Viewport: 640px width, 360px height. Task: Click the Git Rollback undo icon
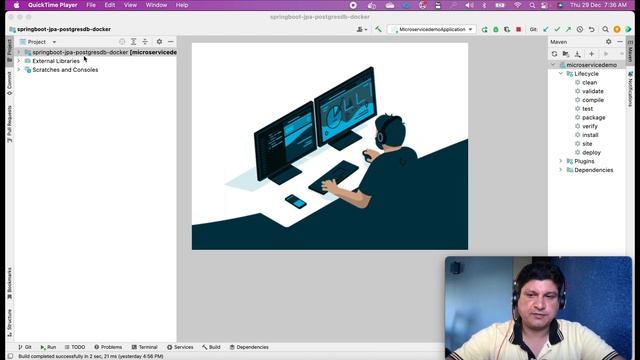point(591,29)
